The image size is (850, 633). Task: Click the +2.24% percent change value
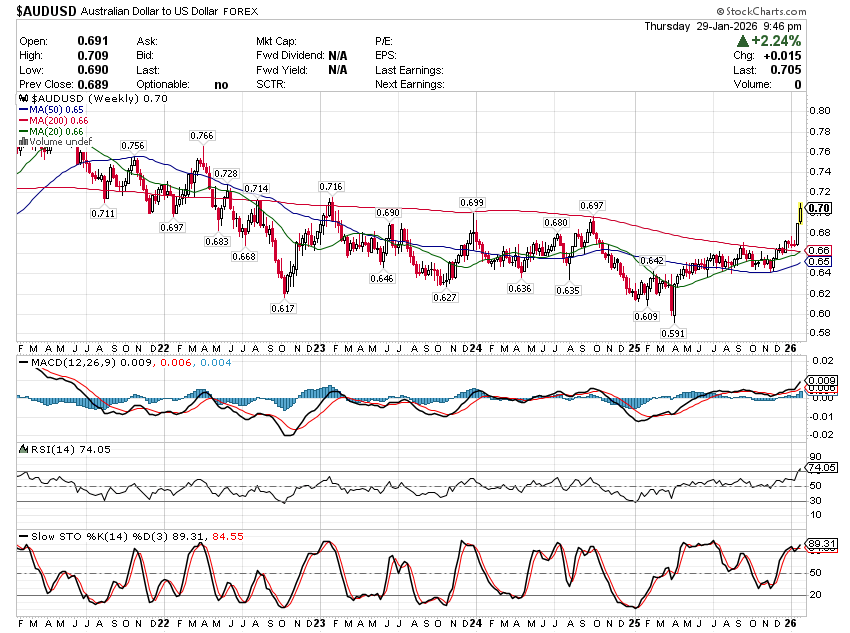point(778,41)
